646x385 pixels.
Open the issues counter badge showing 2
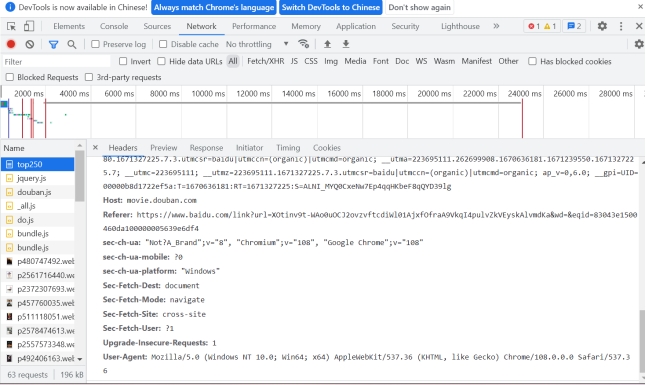coord(574,26)
